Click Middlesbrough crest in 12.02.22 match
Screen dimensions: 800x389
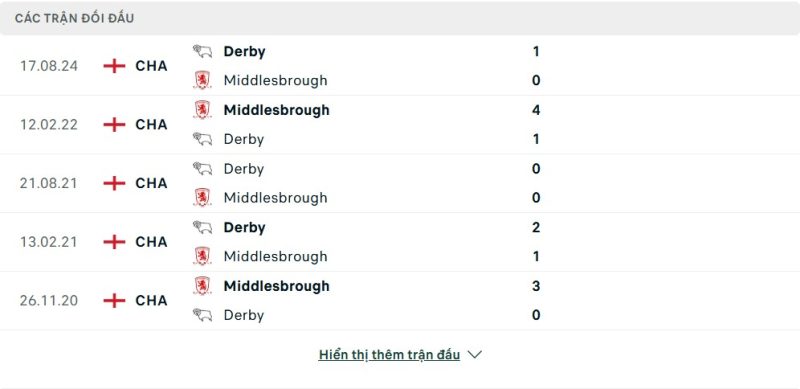click(x=202, y=110)
